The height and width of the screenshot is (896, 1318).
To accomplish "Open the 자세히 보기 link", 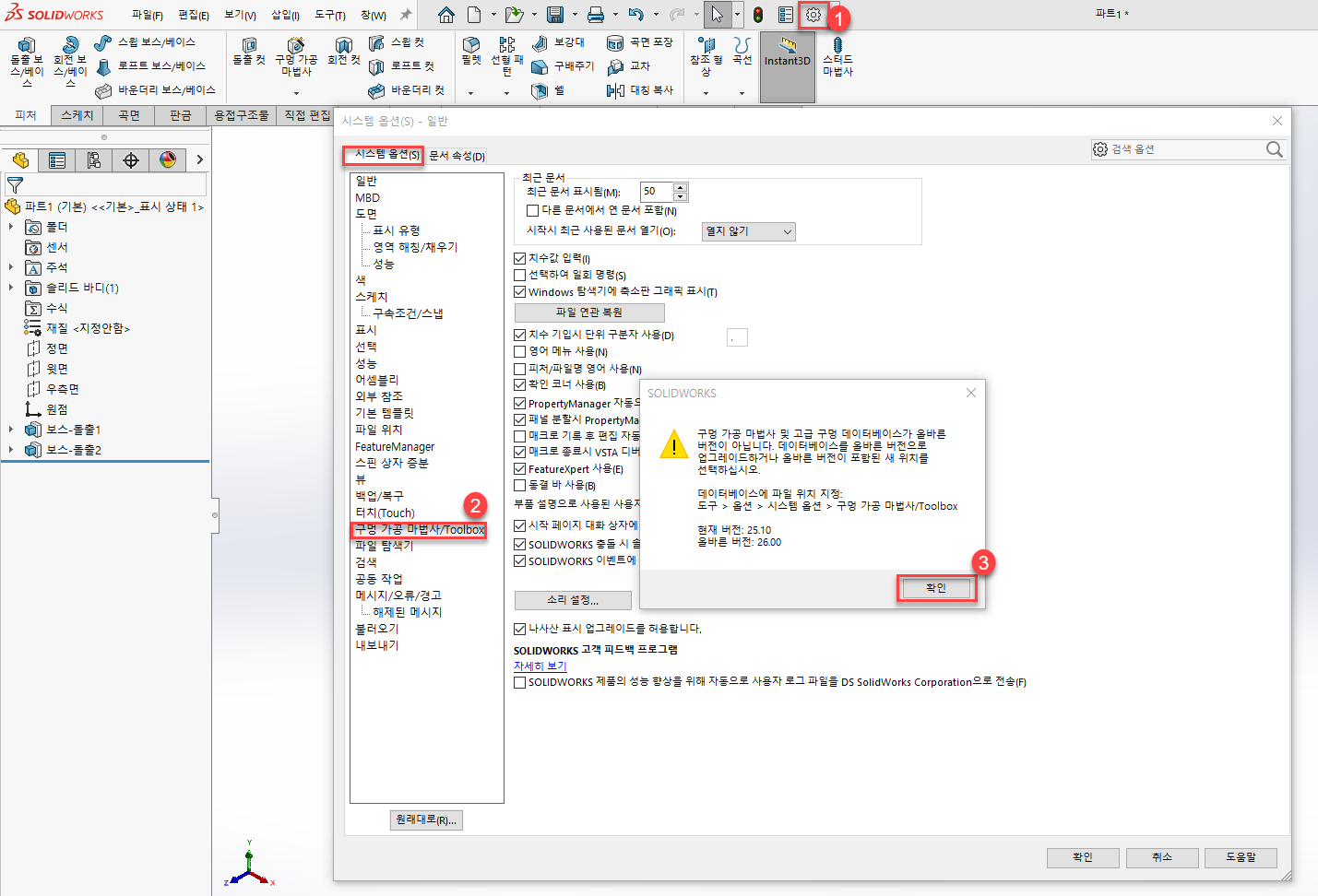I will 540,666.
